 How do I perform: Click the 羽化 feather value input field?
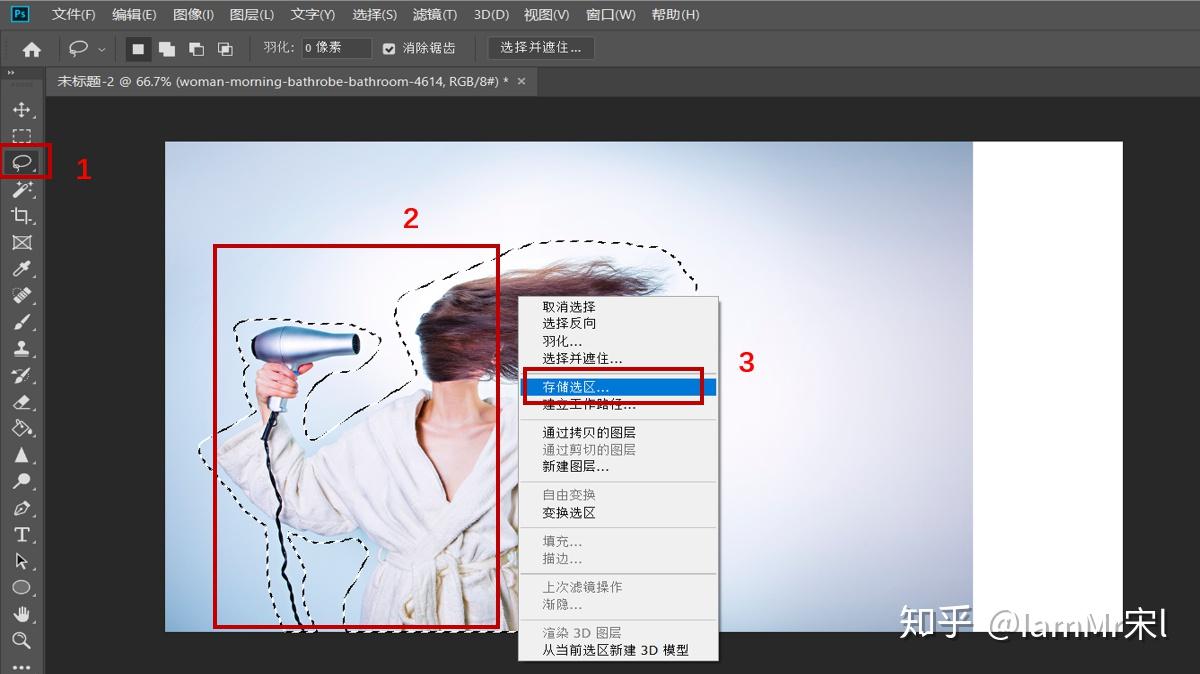pyautogui.click(x=336, y=48)
